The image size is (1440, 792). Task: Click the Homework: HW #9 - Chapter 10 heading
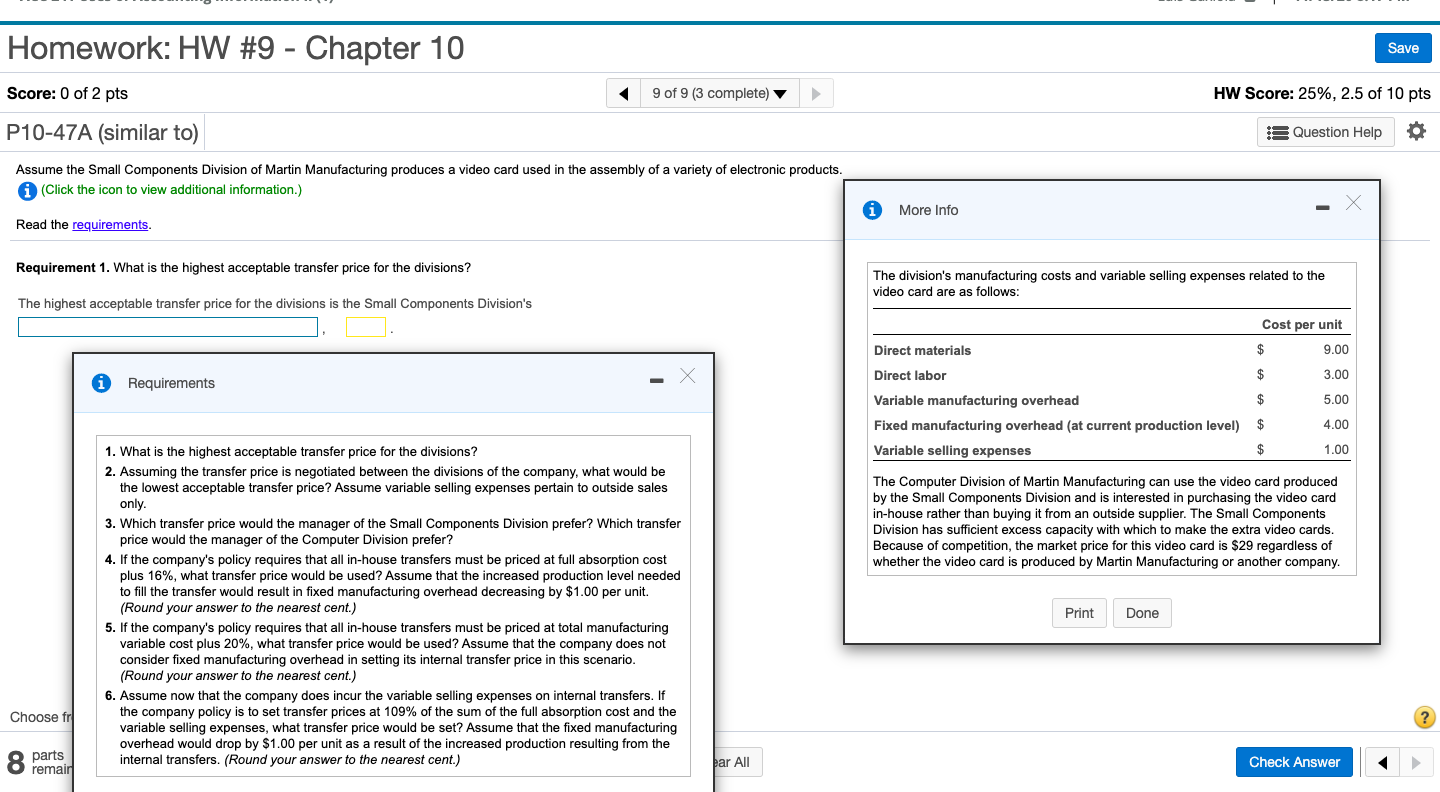coord(236,48)
